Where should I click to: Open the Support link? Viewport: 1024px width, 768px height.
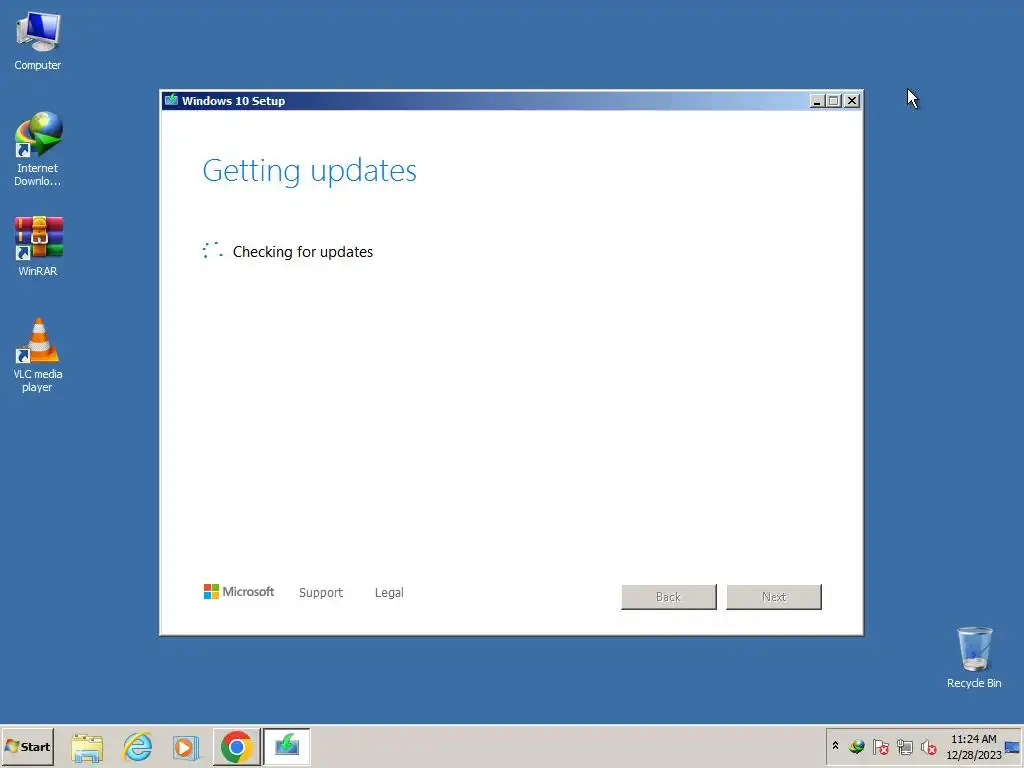pos(321,592)
